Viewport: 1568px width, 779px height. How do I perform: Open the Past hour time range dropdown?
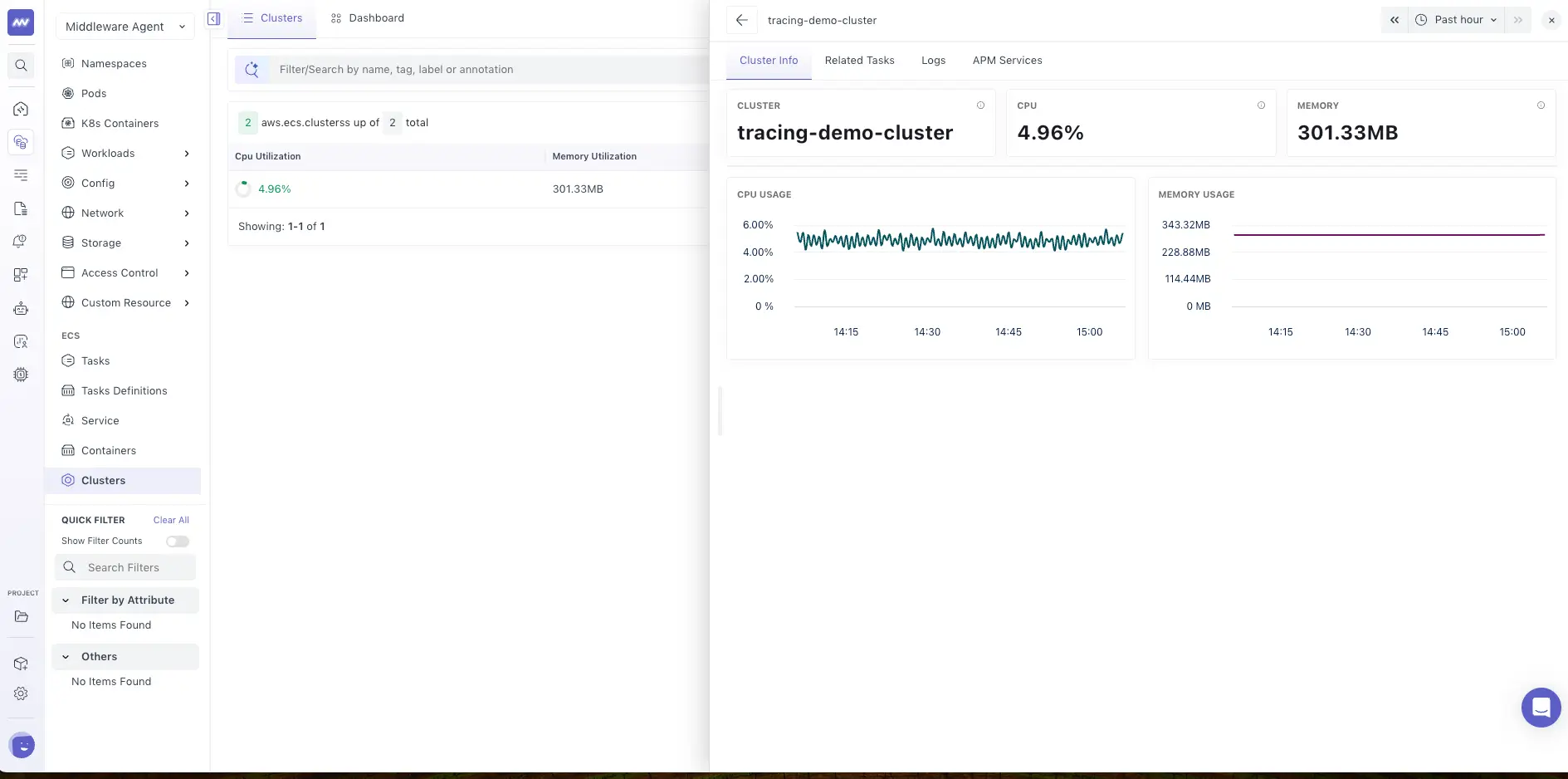1457,20
